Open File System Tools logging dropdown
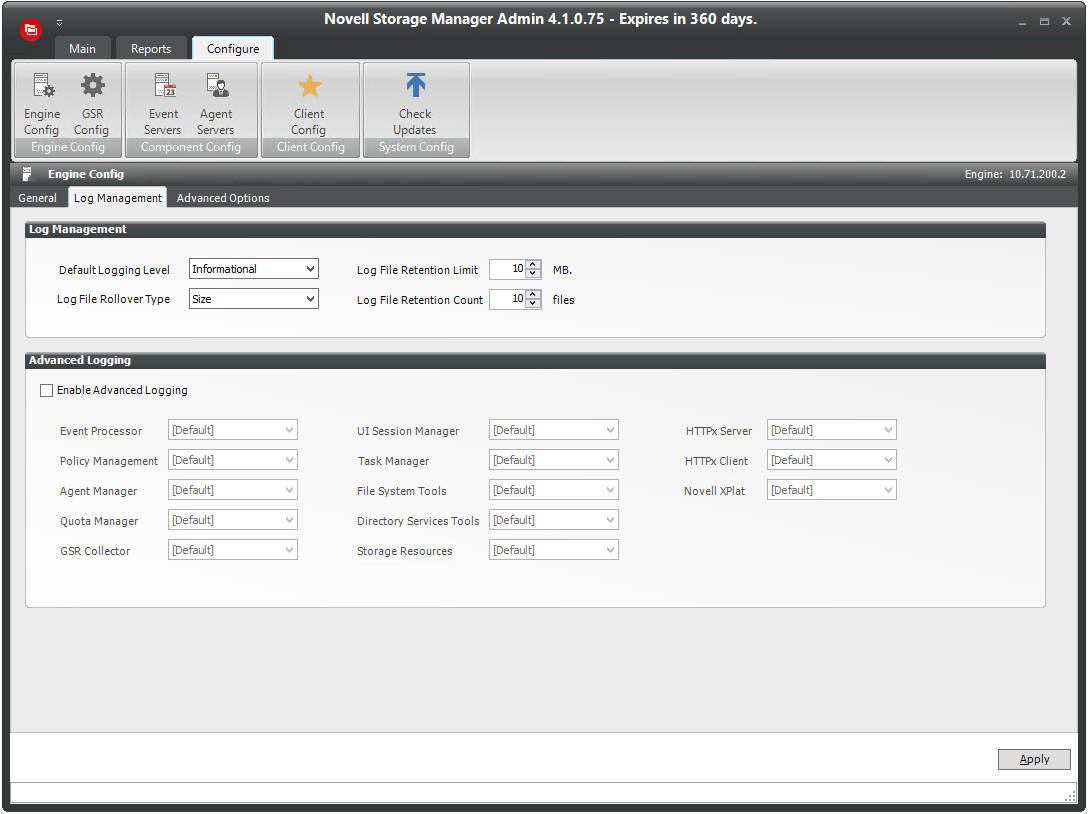Image resolution: width=1088 pixels, height=814 pixels. (554, 489)
